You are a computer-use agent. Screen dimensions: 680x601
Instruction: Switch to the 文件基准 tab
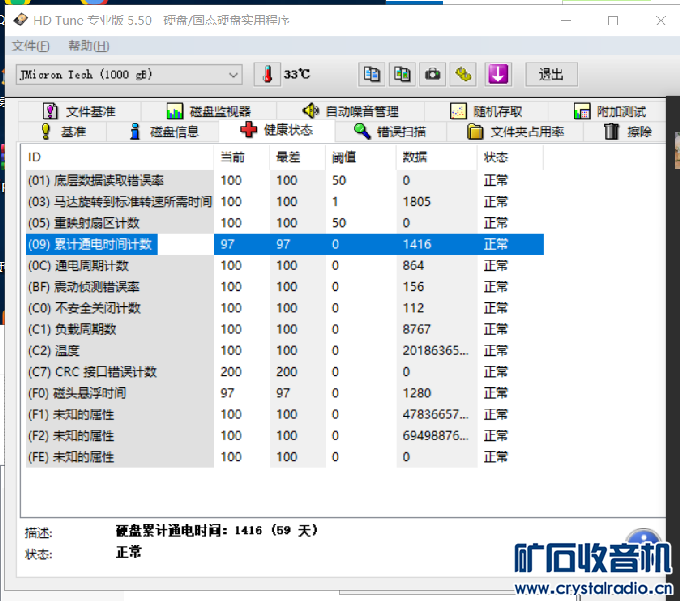click(x=79, y=111)
